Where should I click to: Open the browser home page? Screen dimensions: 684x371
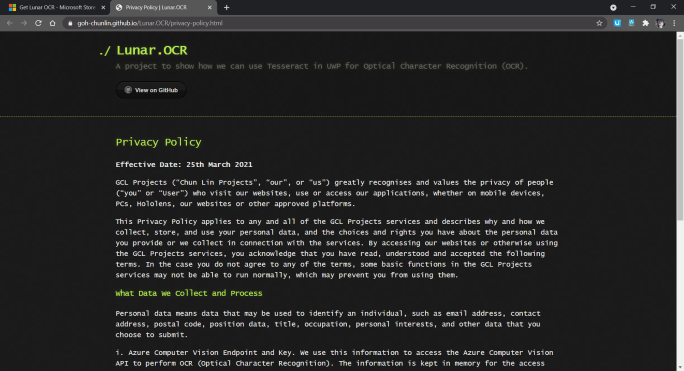point(52,23)
